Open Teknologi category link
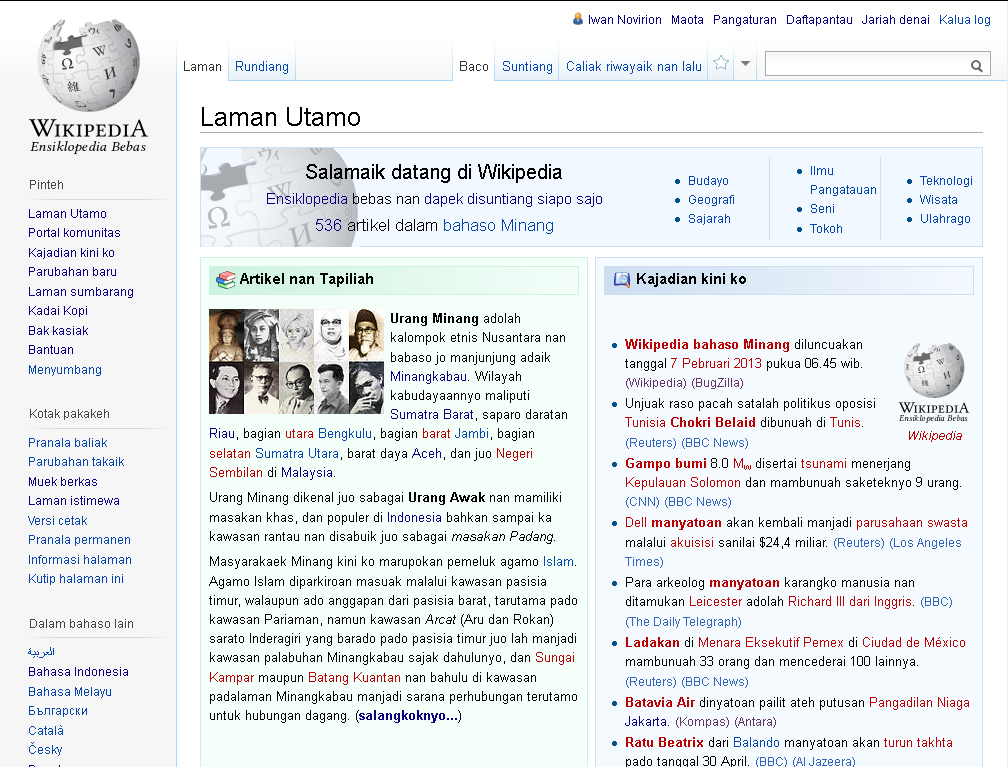 click(x=946, y=181)
